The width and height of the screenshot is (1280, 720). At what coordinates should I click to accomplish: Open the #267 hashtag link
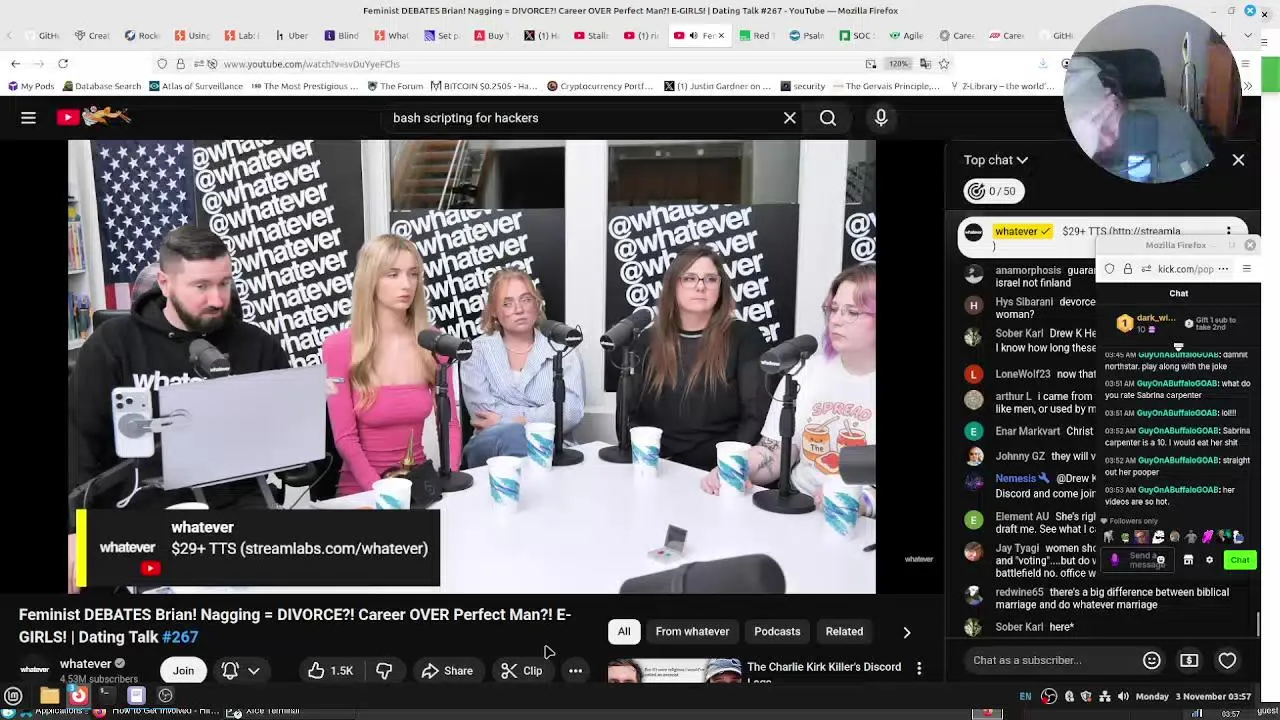coord(180,637)
